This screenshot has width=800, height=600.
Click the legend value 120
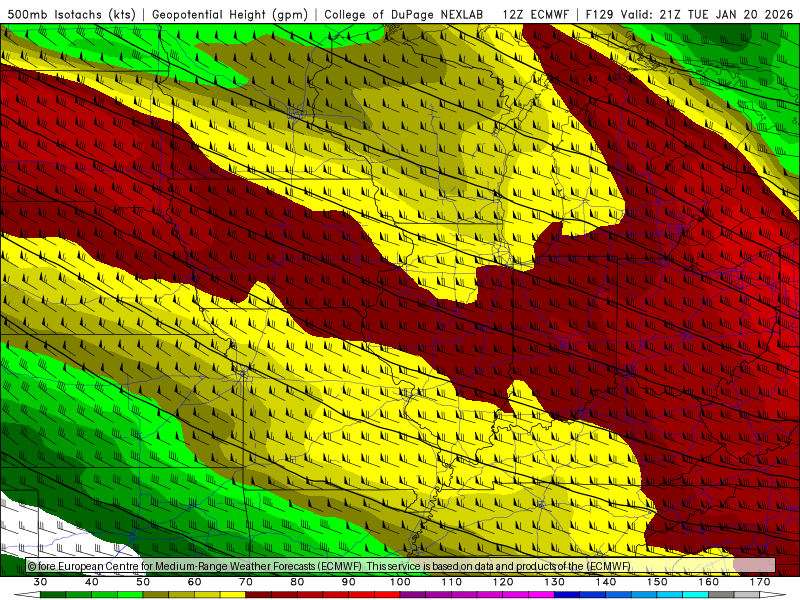(503, 582)
